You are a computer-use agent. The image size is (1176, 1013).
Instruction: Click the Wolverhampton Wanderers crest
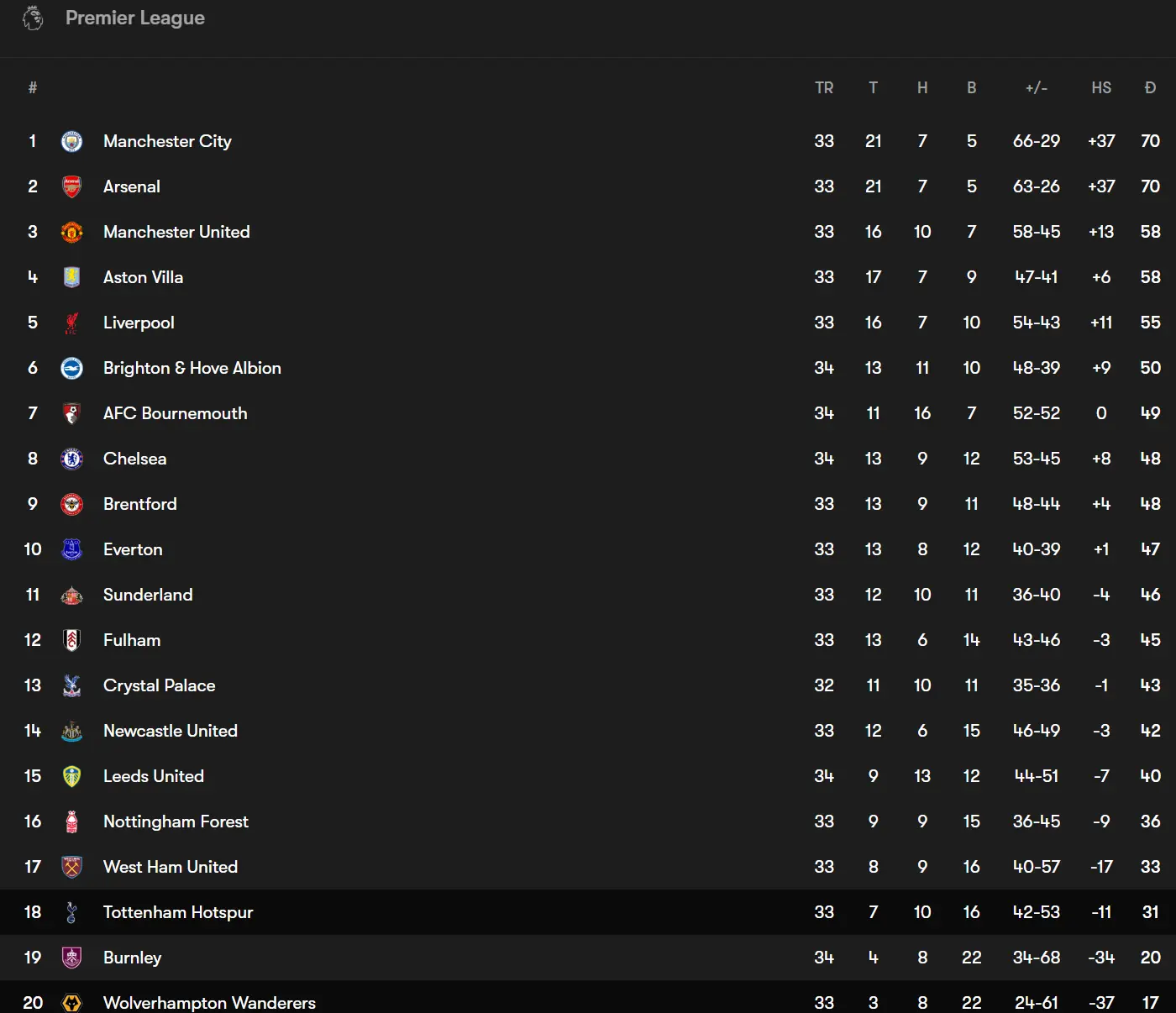(x=72, y=1002)
